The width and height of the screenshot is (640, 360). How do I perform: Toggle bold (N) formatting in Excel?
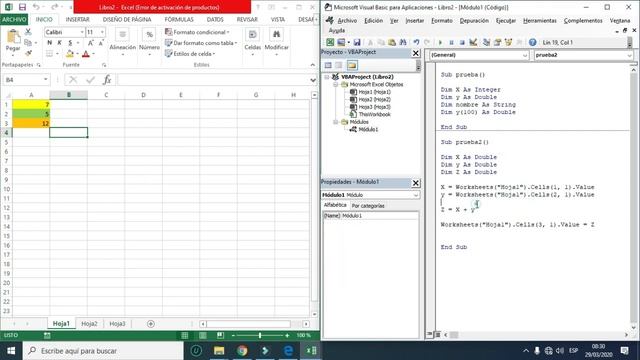tap(49, 43)
